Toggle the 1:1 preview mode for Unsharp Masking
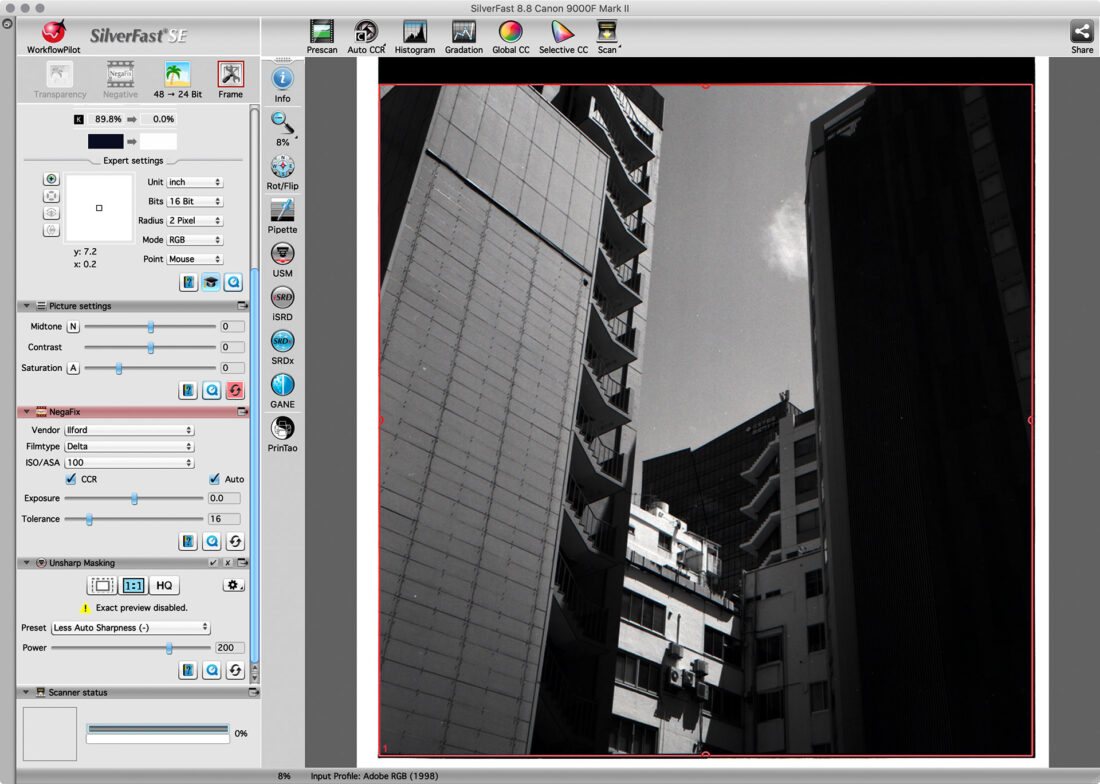 [x=133, y=586]
